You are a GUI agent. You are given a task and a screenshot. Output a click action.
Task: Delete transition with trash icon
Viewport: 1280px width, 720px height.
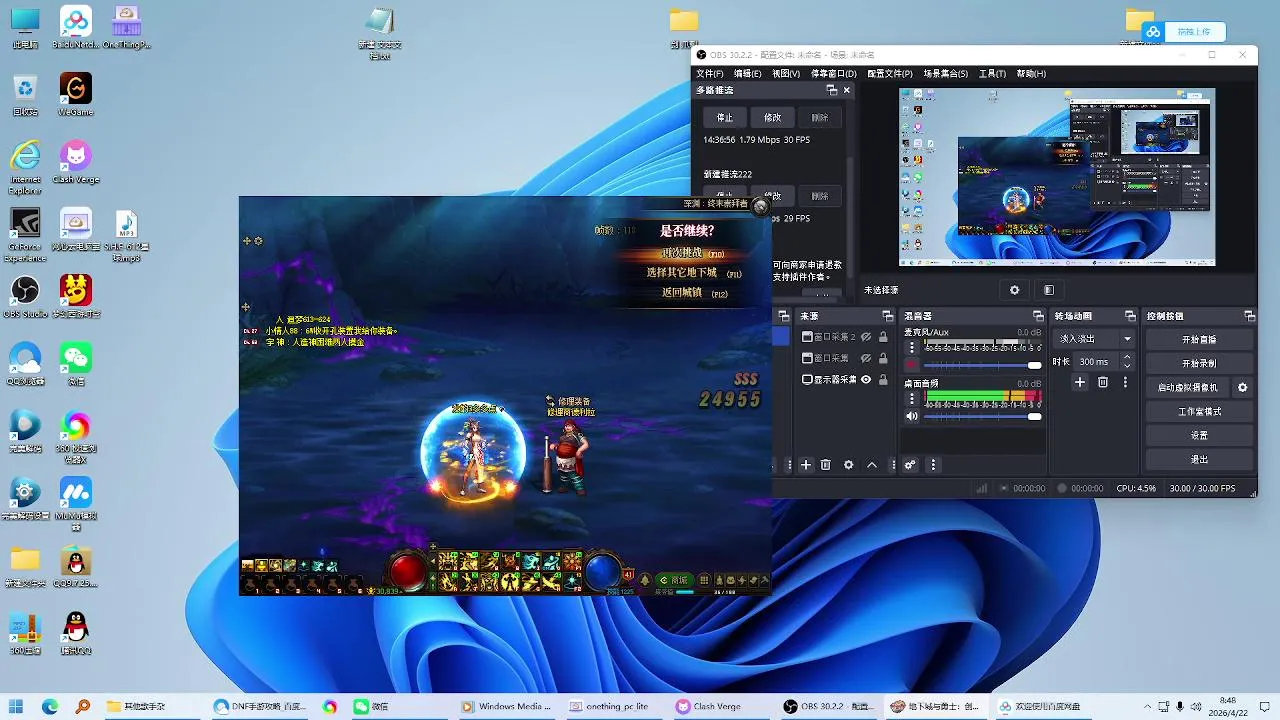[x=1103, y=382]
